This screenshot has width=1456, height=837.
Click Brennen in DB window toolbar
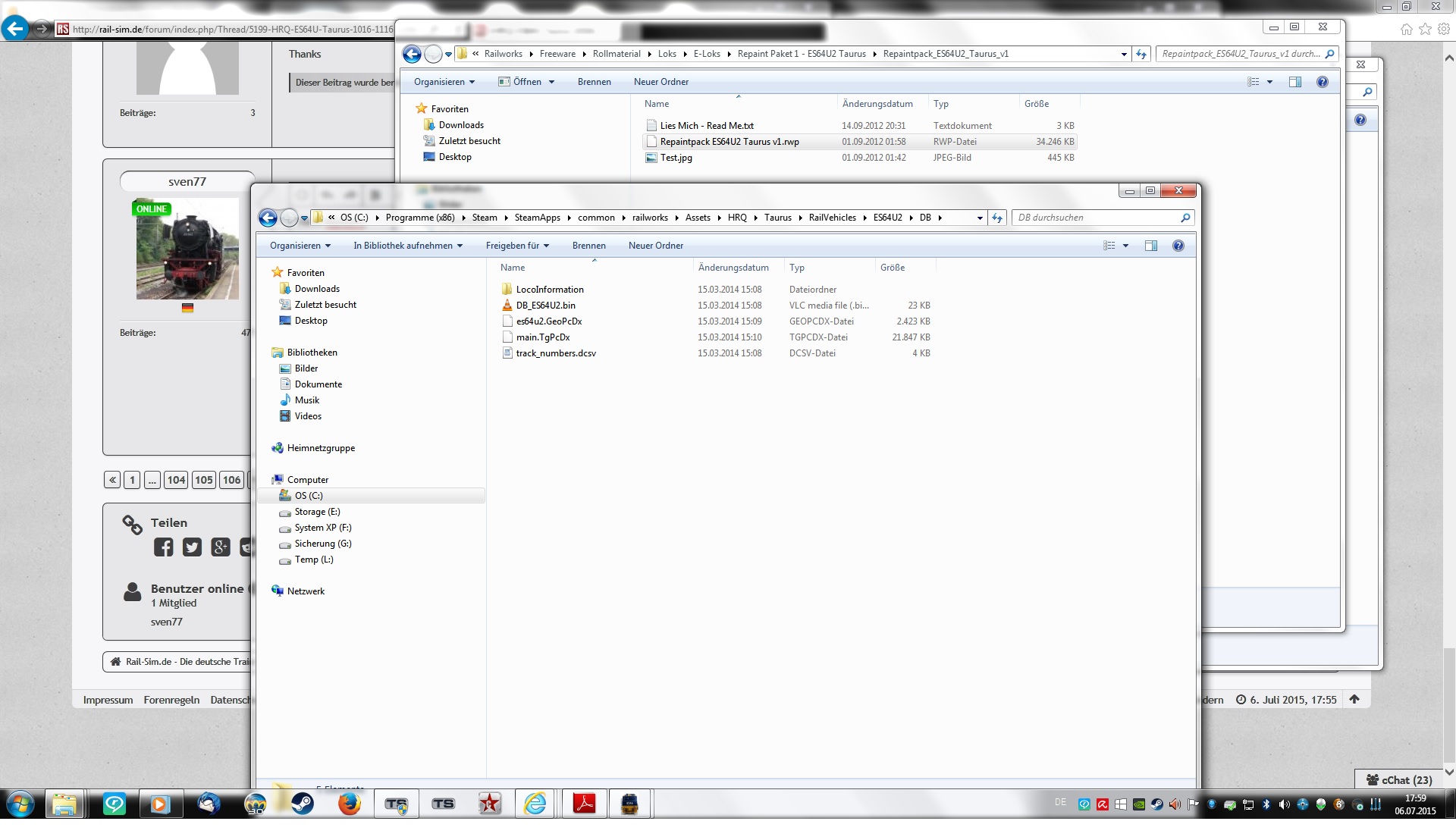point(588,246)
